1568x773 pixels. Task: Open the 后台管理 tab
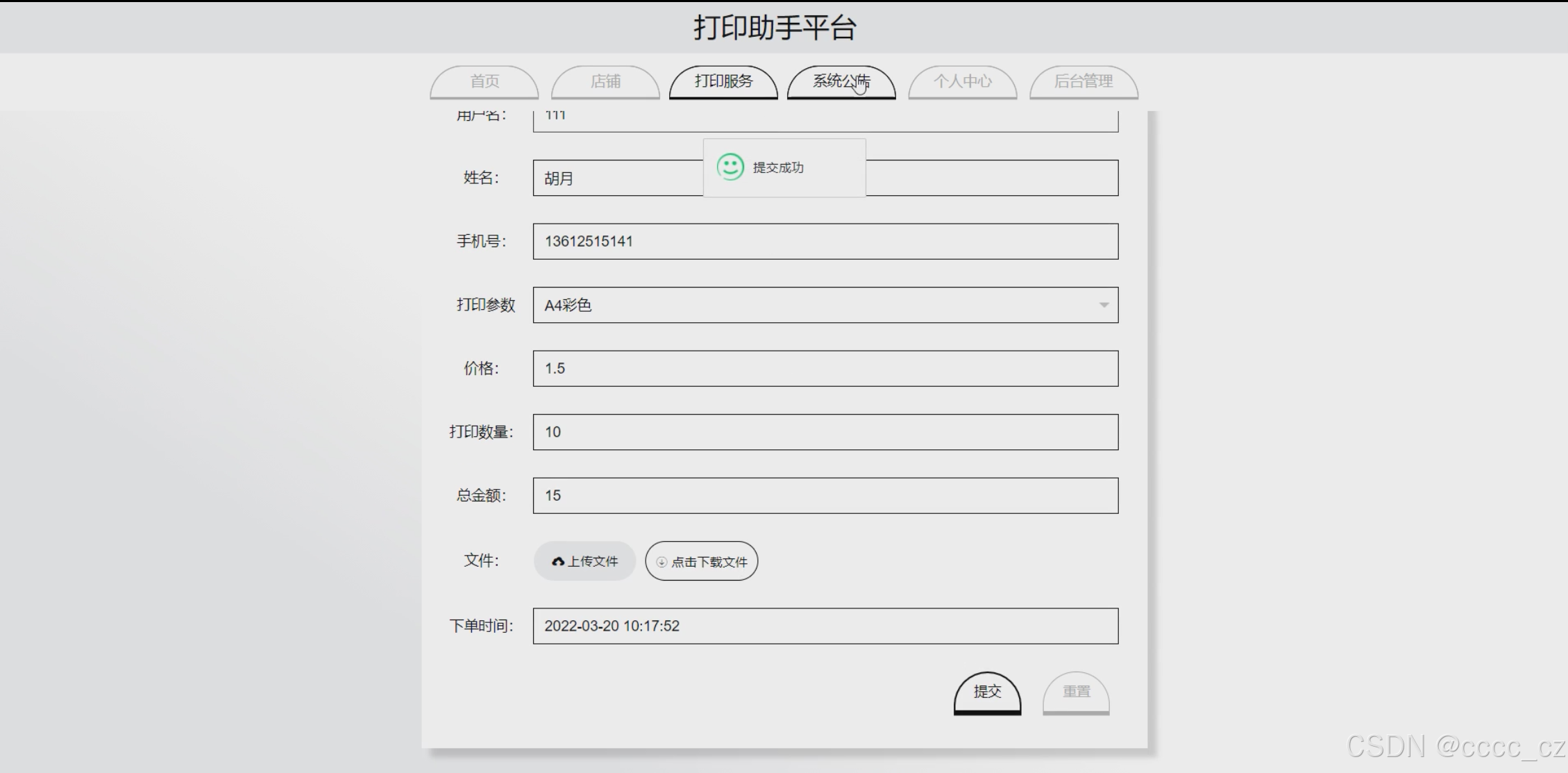[1083, 82]
